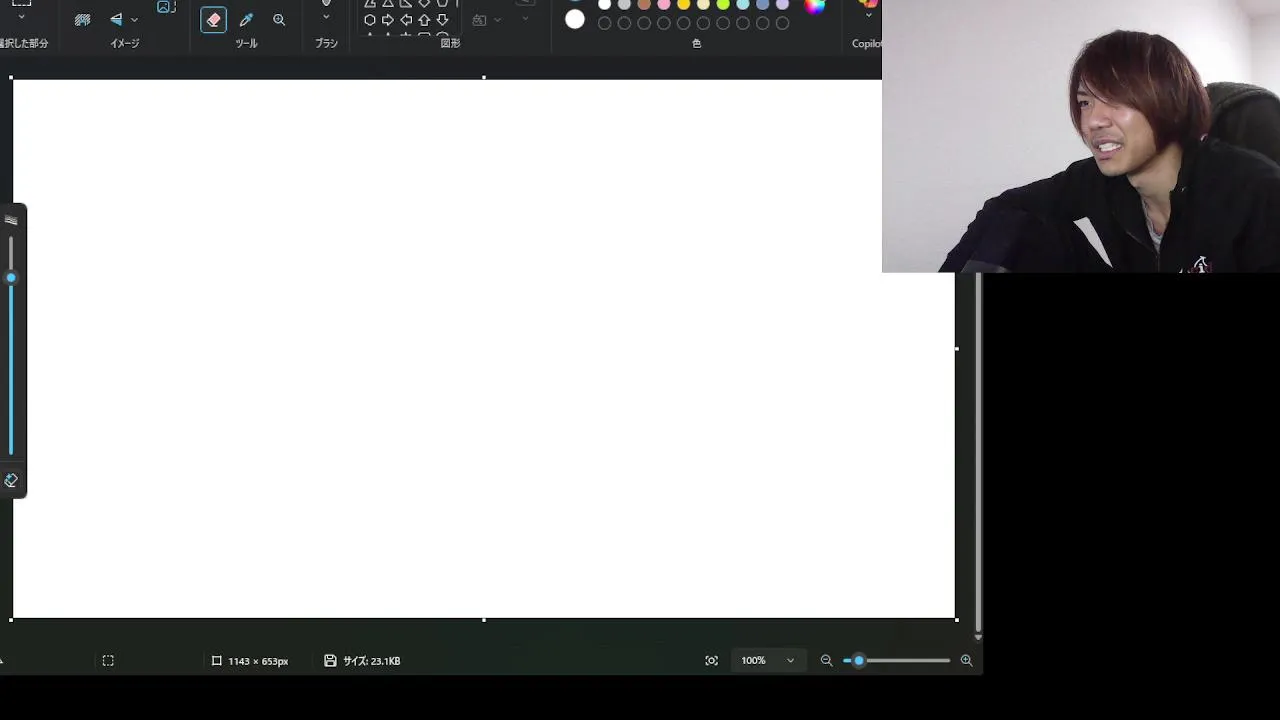Pick the lavender color swatch
Screen dimensions: 1280x720
pyautogui.click(x=782, y=5)
